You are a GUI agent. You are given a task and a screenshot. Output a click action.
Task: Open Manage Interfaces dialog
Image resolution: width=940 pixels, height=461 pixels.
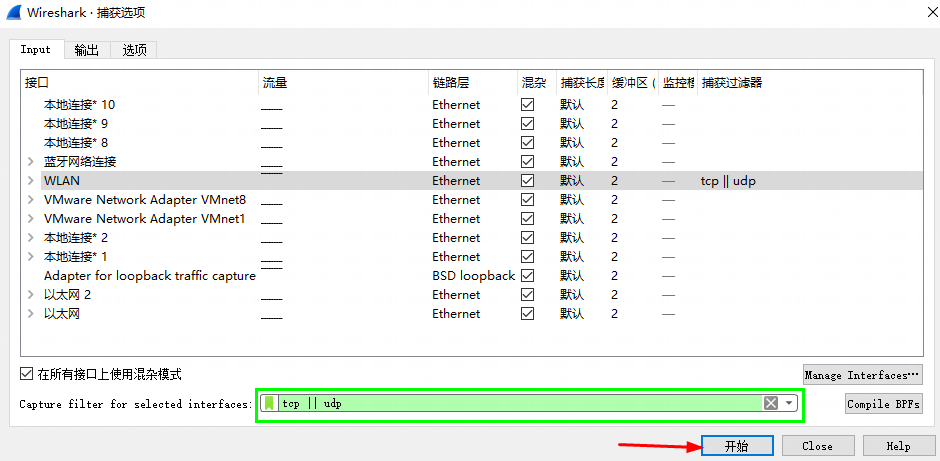(862, 375)
